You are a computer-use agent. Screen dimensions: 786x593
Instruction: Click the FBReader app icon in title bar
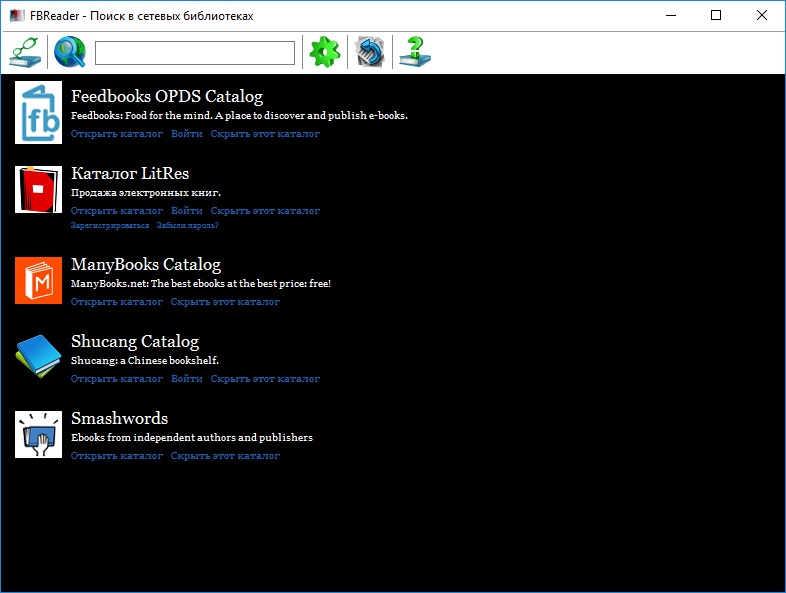(17, 16)
